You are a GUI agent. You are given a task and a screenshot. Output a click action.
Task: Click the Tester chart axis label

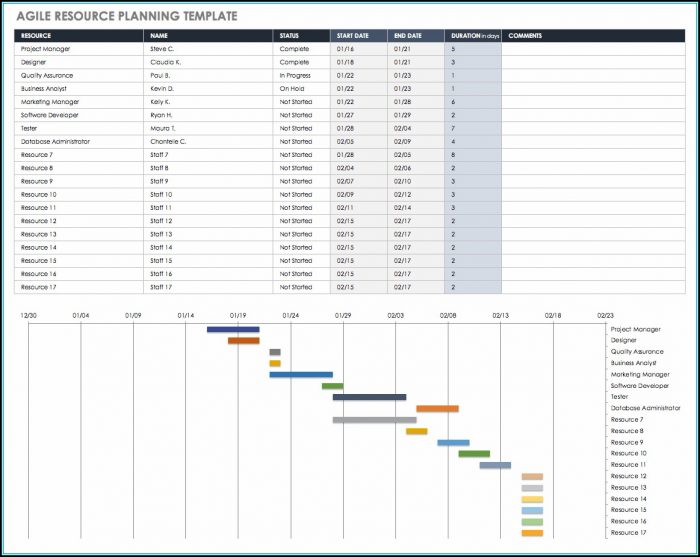click(619, 397)
